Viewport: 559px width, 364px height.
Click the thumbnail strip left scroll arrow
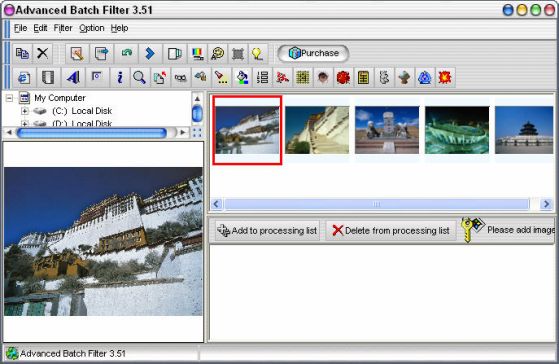pos(216,204)
